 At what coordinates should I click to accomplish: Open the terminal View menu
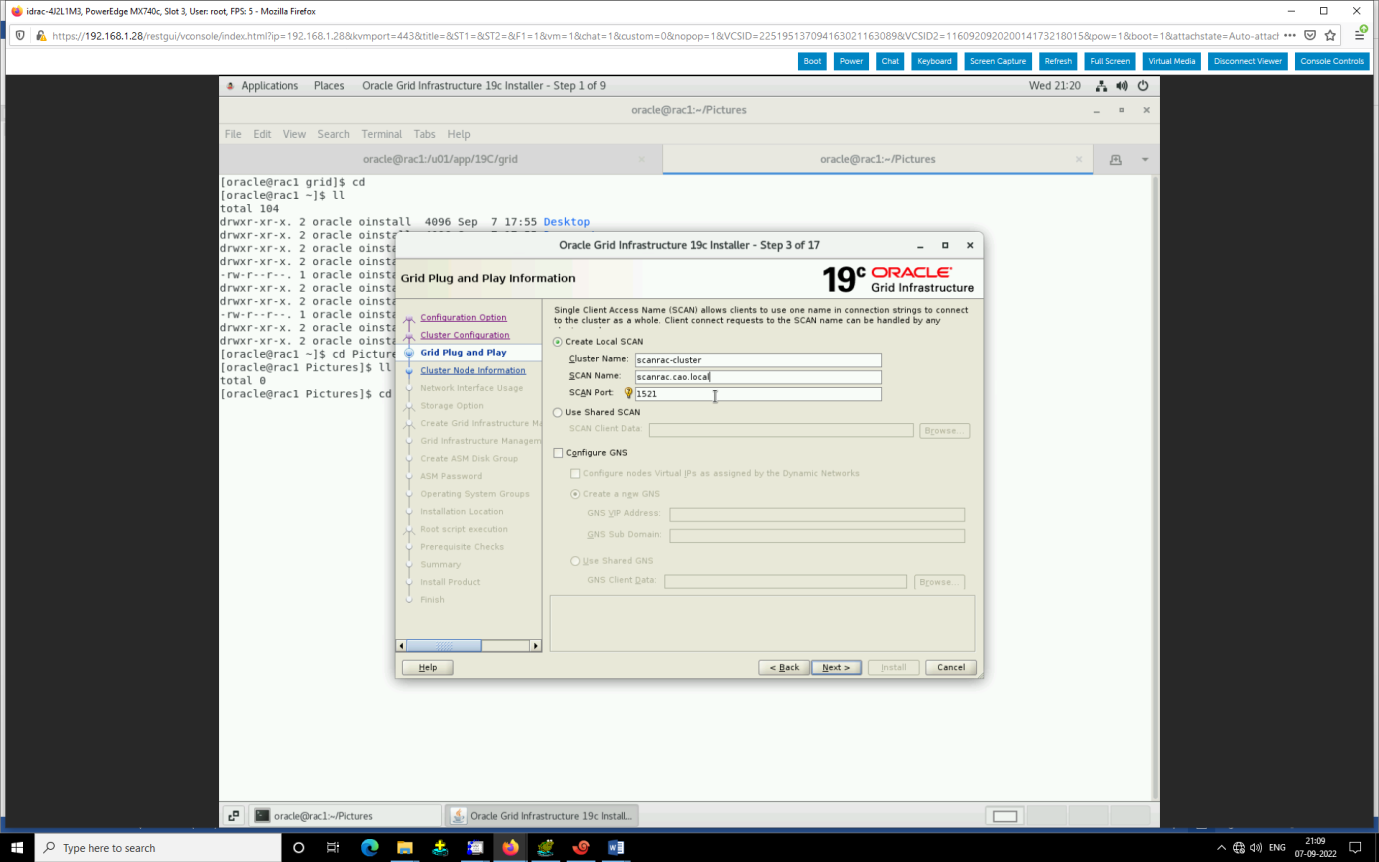(294, 134)
